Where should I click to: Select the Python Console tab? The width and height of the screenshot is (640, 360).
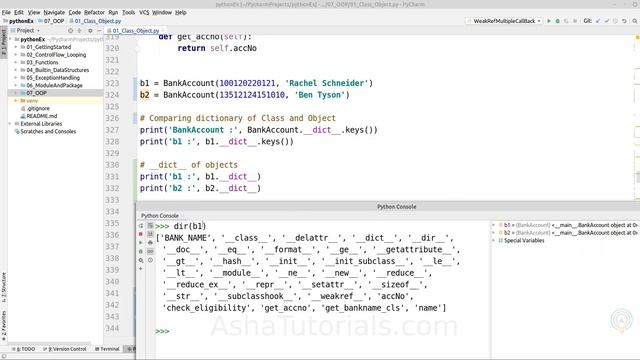click(160, 216)
